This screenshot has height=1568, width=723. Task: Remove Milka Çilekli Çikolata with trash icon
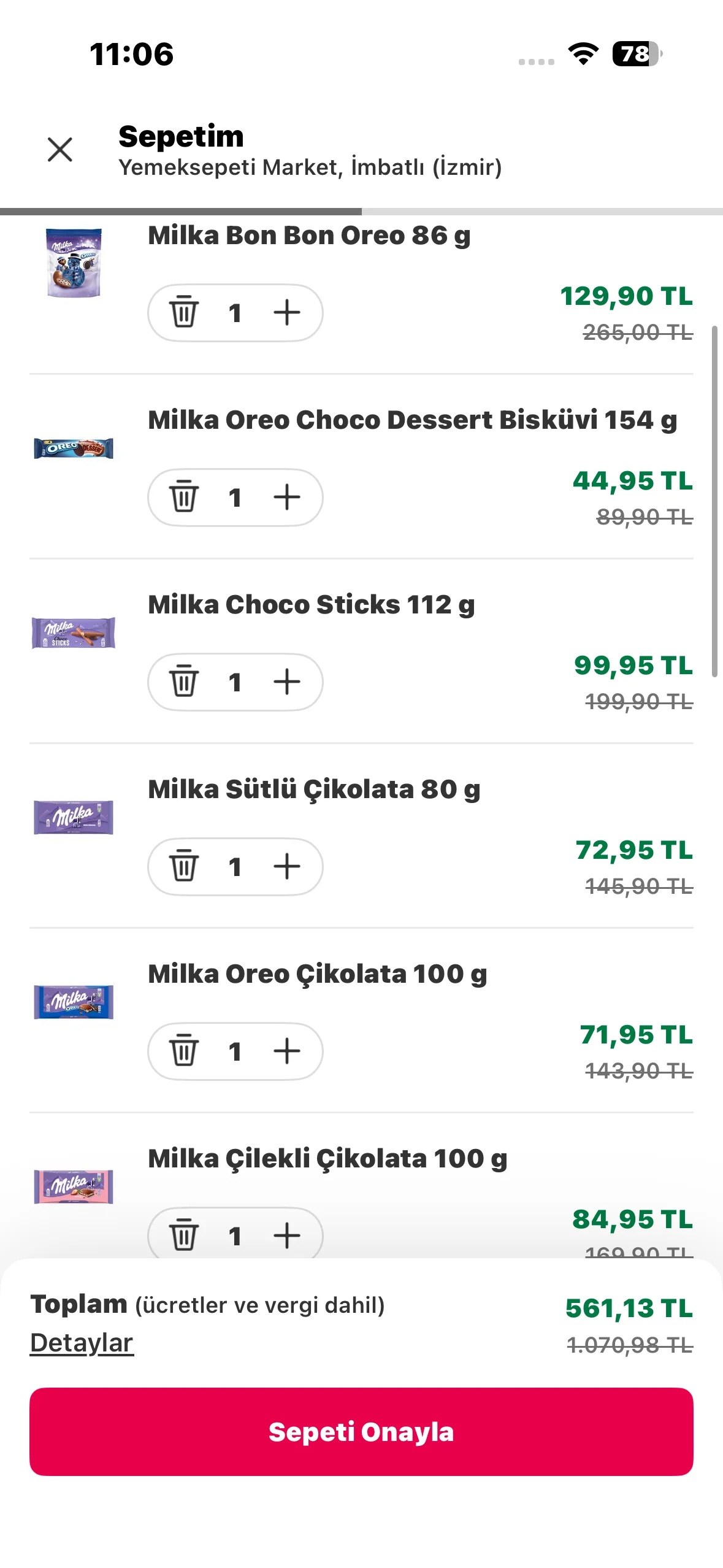[x=183, y=1234]
